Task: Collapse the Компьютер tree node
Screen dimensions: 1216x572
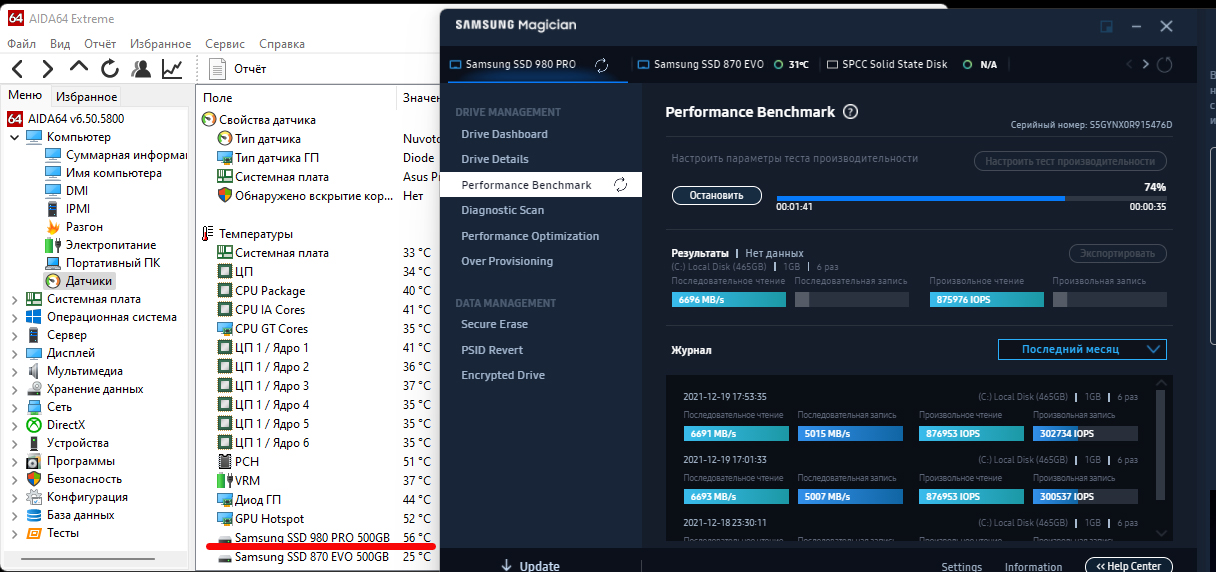Action: (x=13, y=137)
